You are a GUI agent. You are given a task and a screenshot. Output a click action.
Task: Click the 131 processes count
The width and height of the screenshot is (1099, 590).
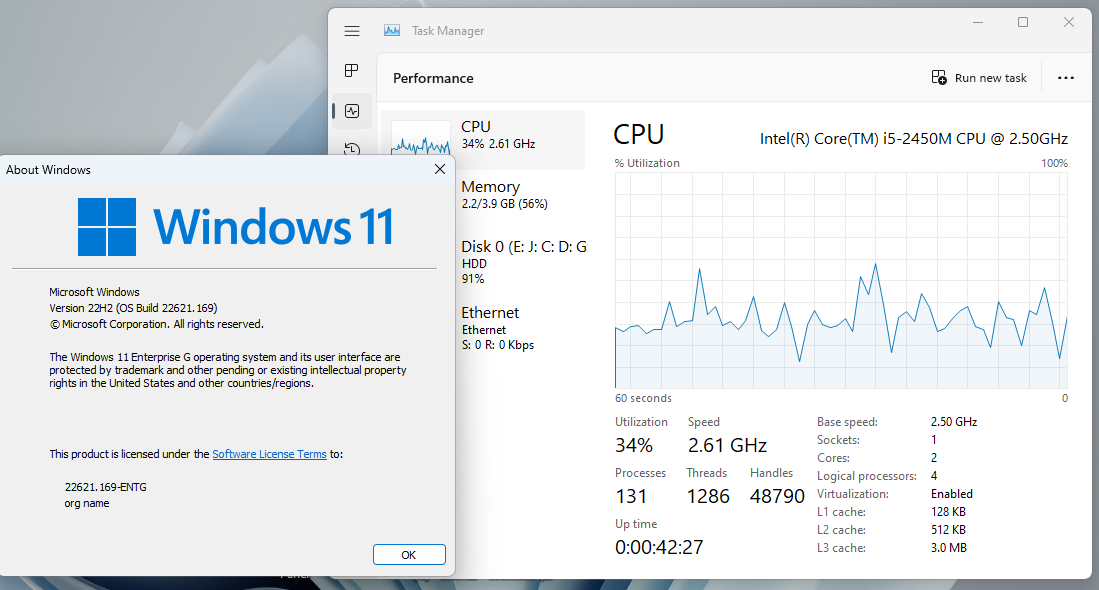click(631, 497)
